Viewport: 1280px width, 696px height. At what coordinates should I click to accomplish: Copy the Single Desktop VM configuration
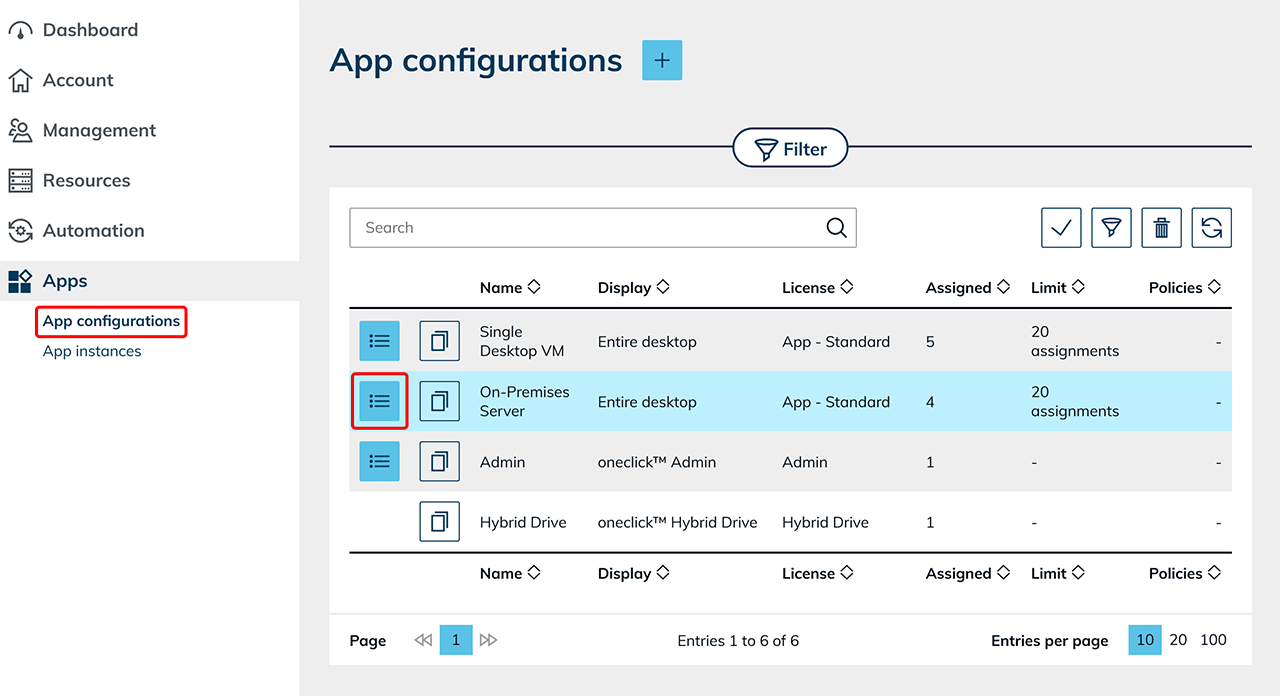click(x=439, y=341)
